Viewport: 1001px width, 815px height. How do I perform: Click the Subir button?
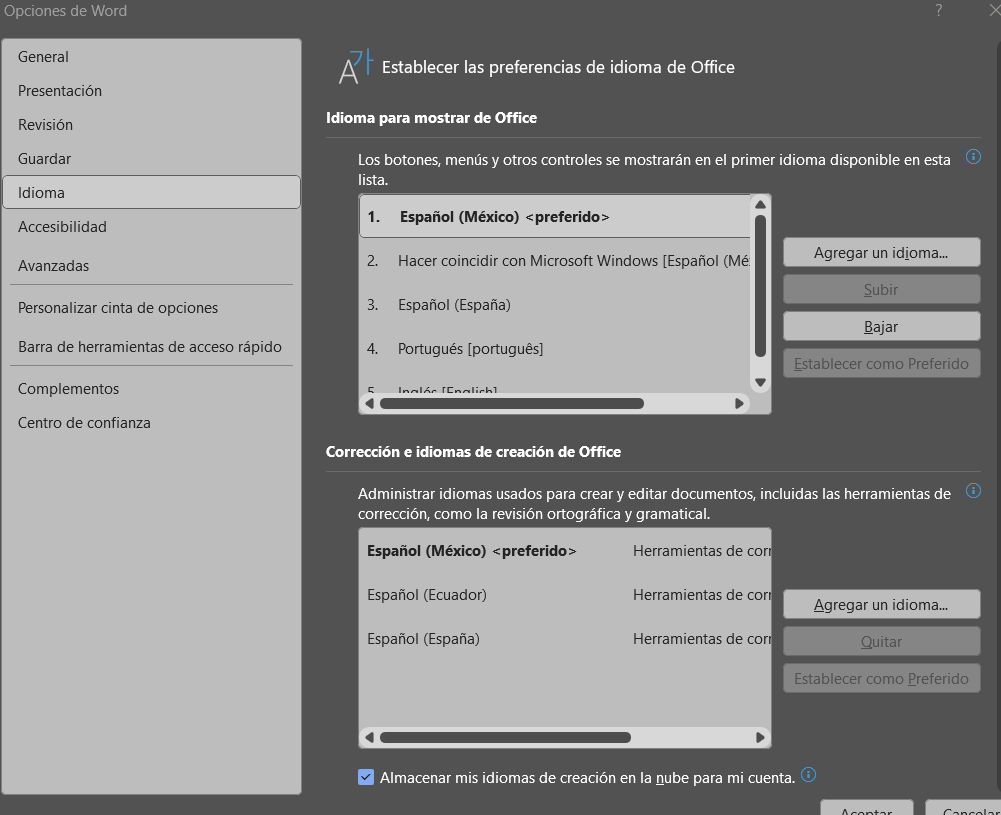point(882,290)
